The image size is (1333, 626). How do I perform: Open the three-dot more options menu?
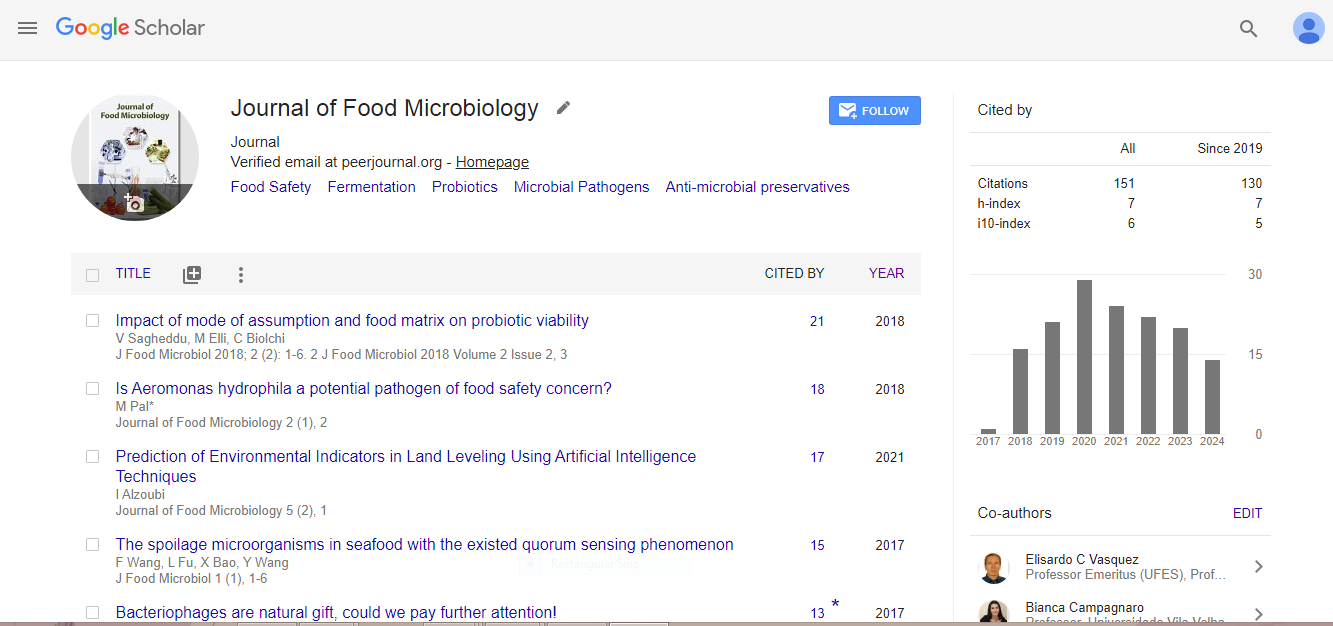click(x=240, y=274)
